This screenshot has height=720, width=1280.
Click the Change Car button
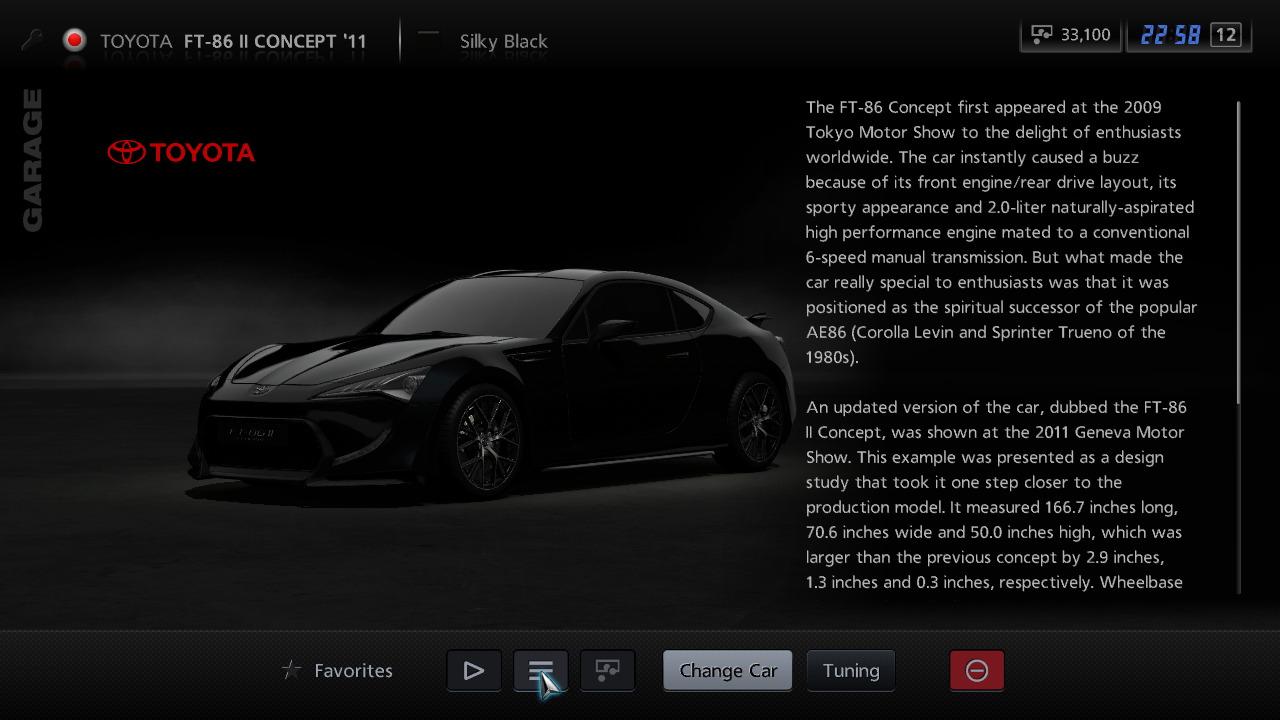[728, 671]
